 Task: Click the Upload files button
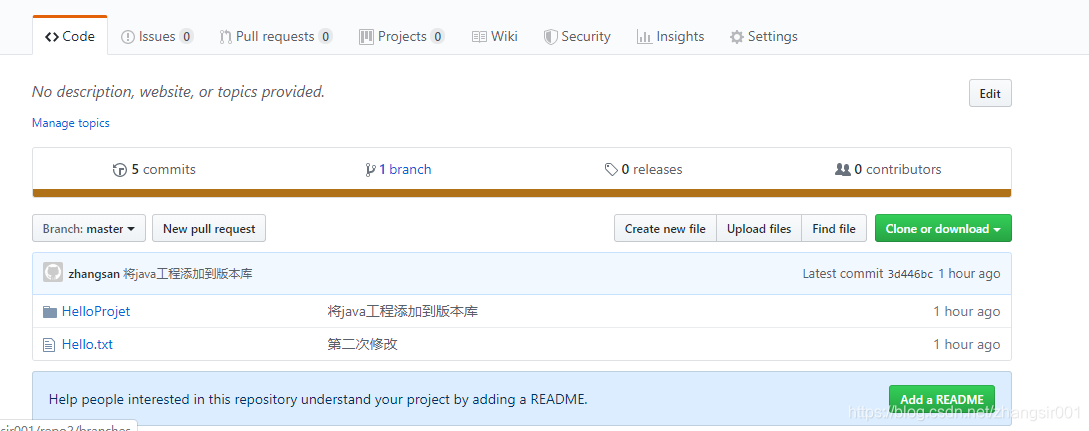click(758, 228)
